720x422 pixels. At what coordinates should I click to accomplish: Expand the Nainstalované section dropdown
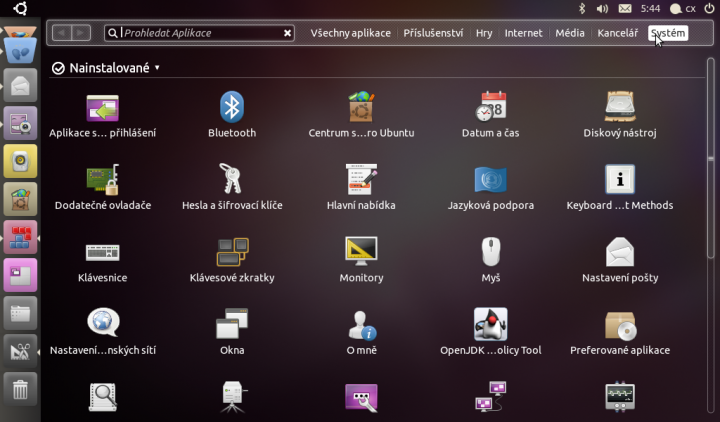pyautogui.click(x=157, y=68)
